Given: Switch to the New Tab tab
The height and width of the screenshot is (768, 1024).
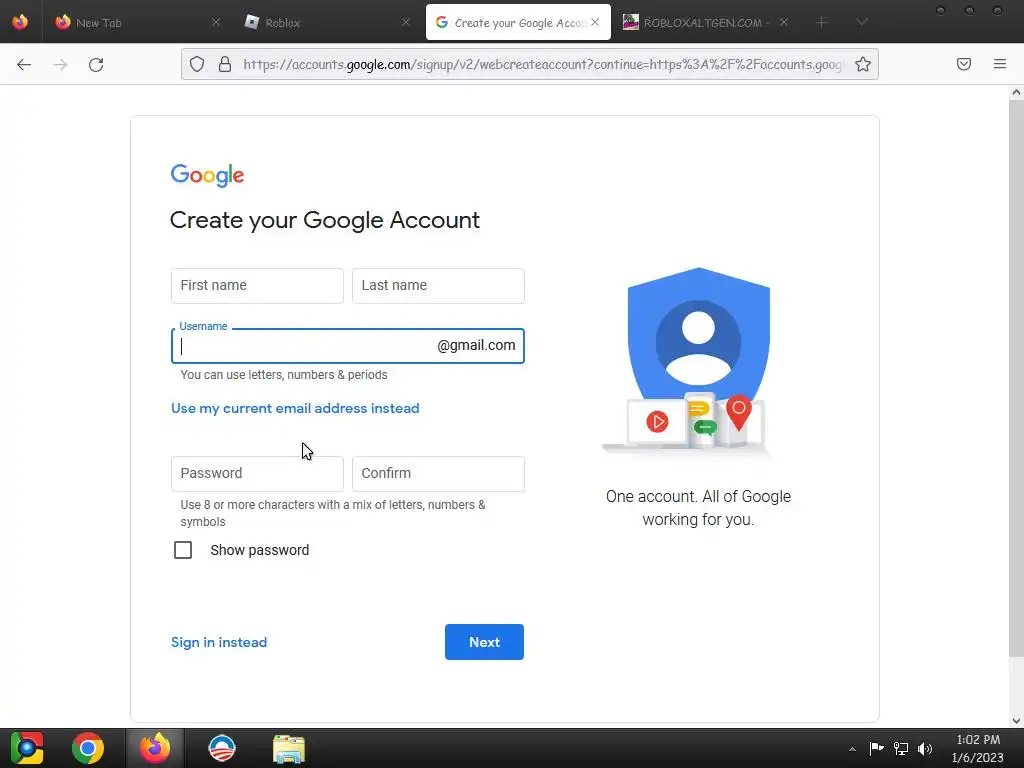Looking at the screenshot, I should click(138, 23).
